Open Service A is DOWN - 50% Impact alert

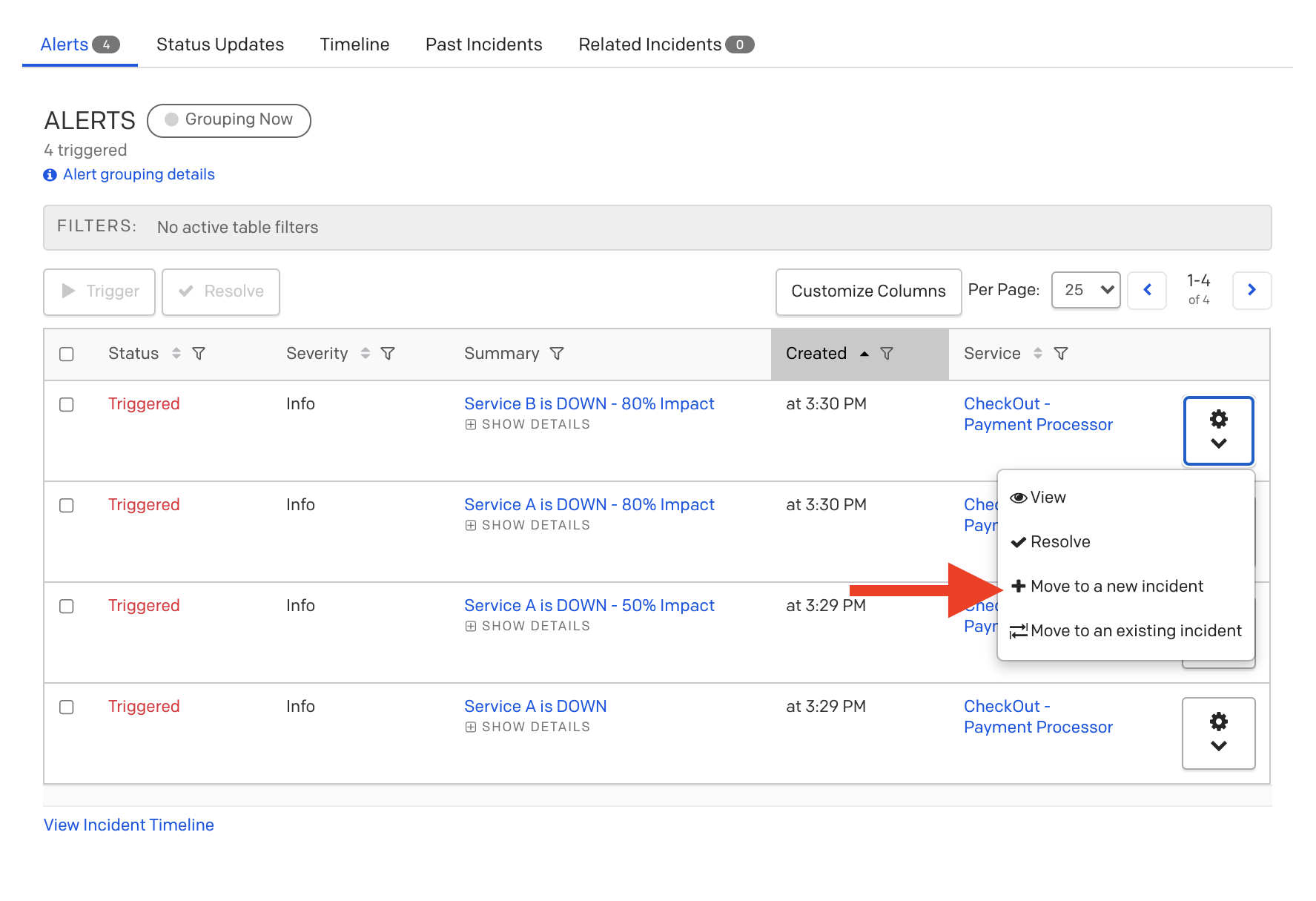(x=589, y=605)
